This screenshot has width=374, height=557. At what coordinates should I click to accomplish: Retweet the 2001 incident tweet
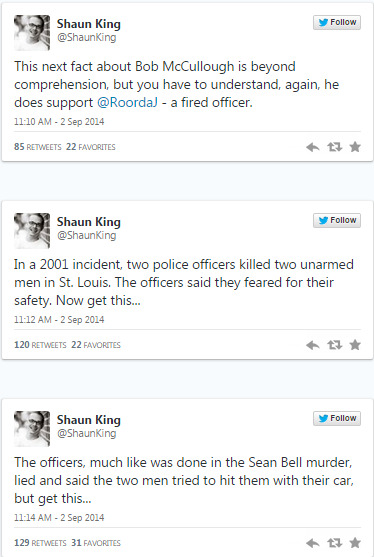[335, 345]
